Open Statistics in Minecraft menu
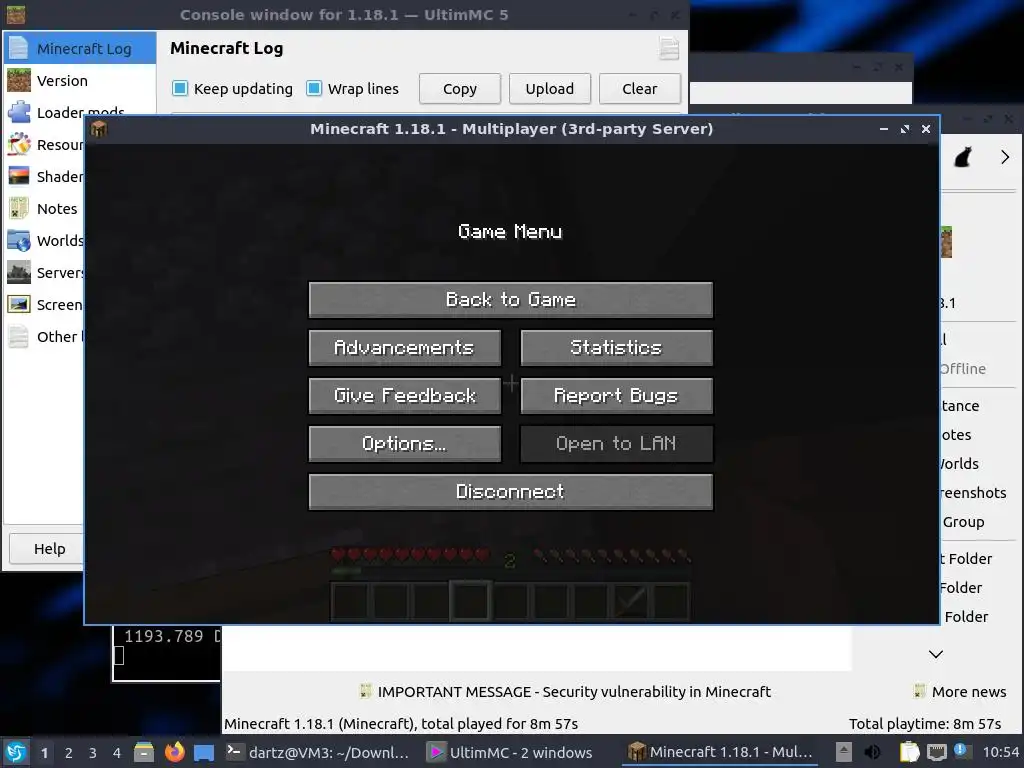 click(x=616, y=347)
